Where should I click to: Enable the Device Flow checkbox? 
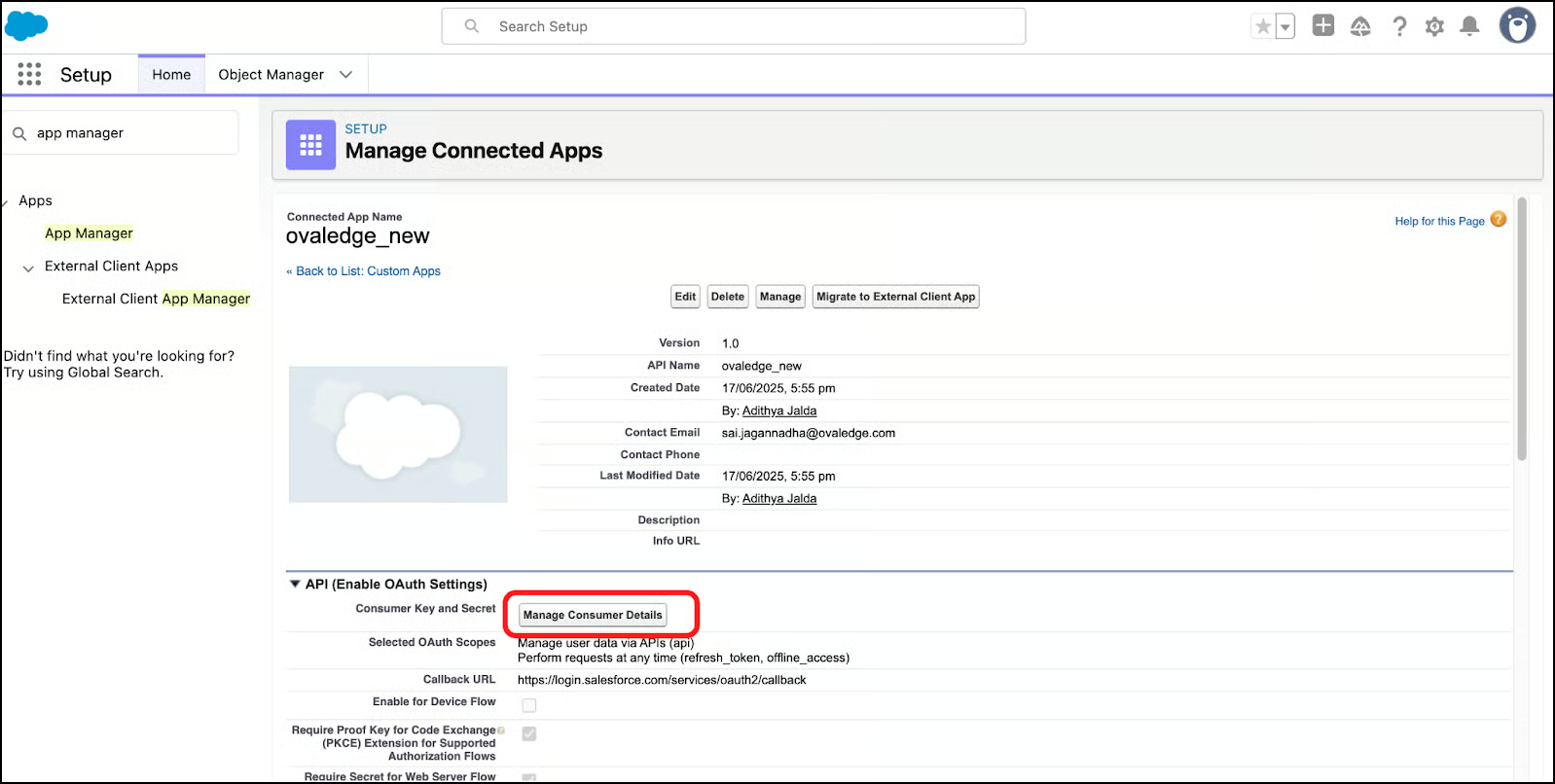(529, 705)
